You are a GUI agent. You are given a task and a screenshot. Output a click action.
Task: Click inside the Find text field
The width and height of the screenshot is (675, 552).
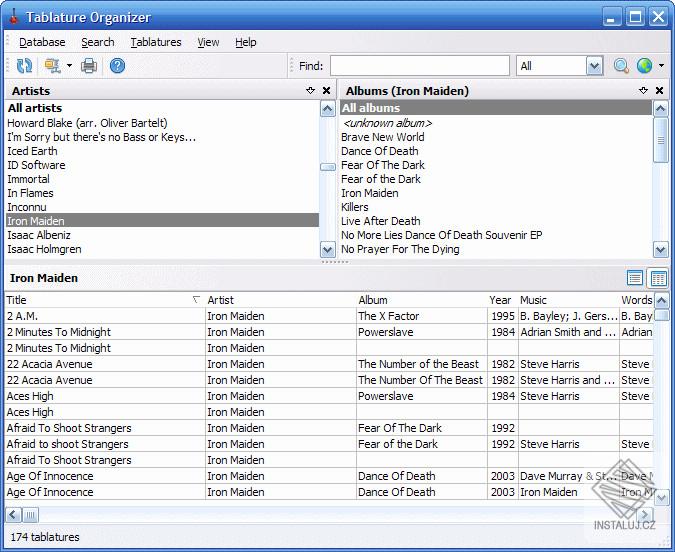[x=420, y=66]
